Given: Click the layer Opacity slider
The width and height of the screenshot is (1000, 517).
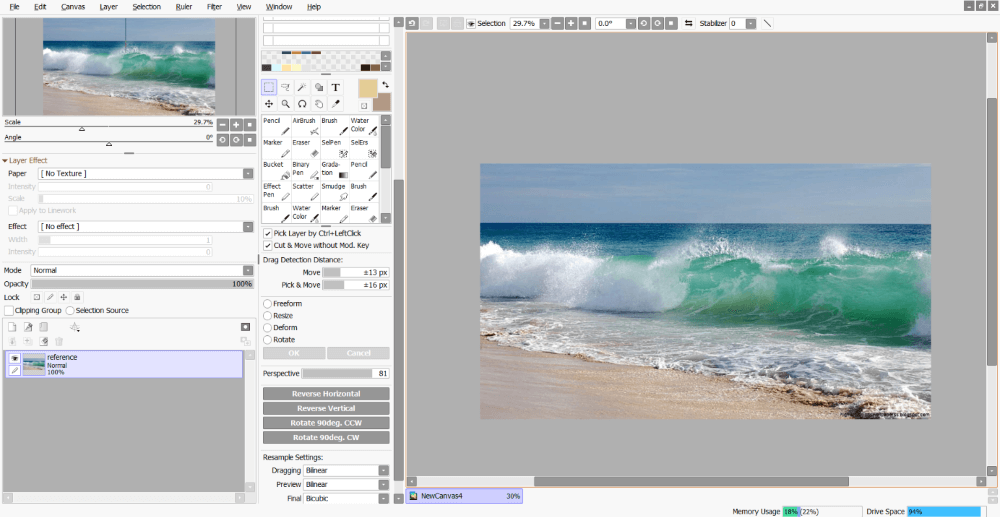Looking at the screenshot, I should click(x=142, y=284).
